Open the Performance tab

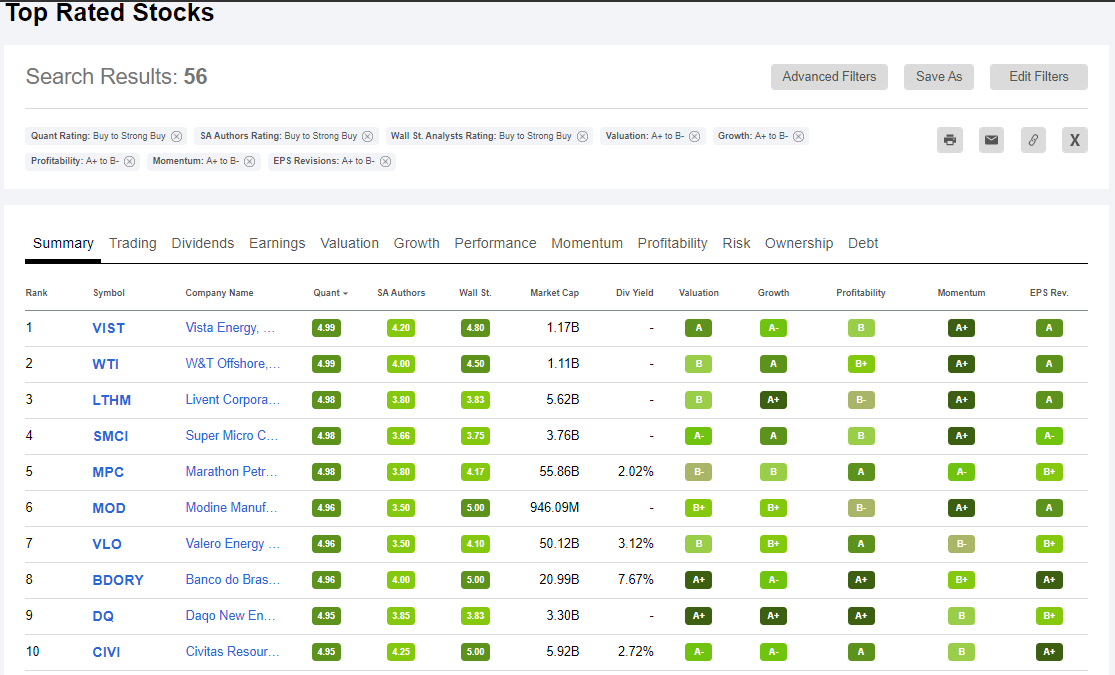[x=495, y=243]
